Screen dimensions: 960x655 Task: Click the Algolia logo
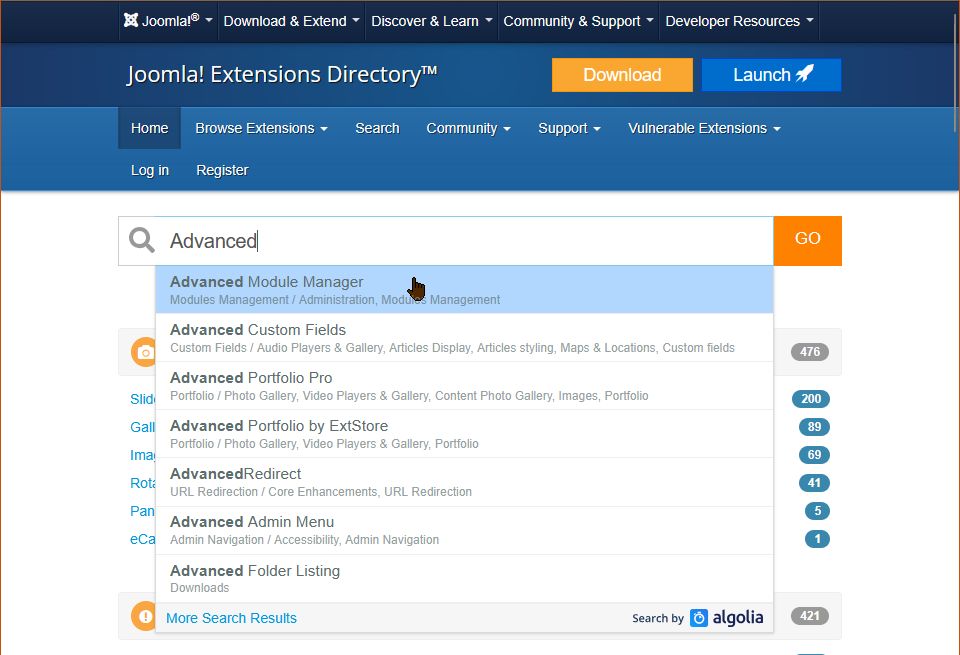(x=727, y=618)
